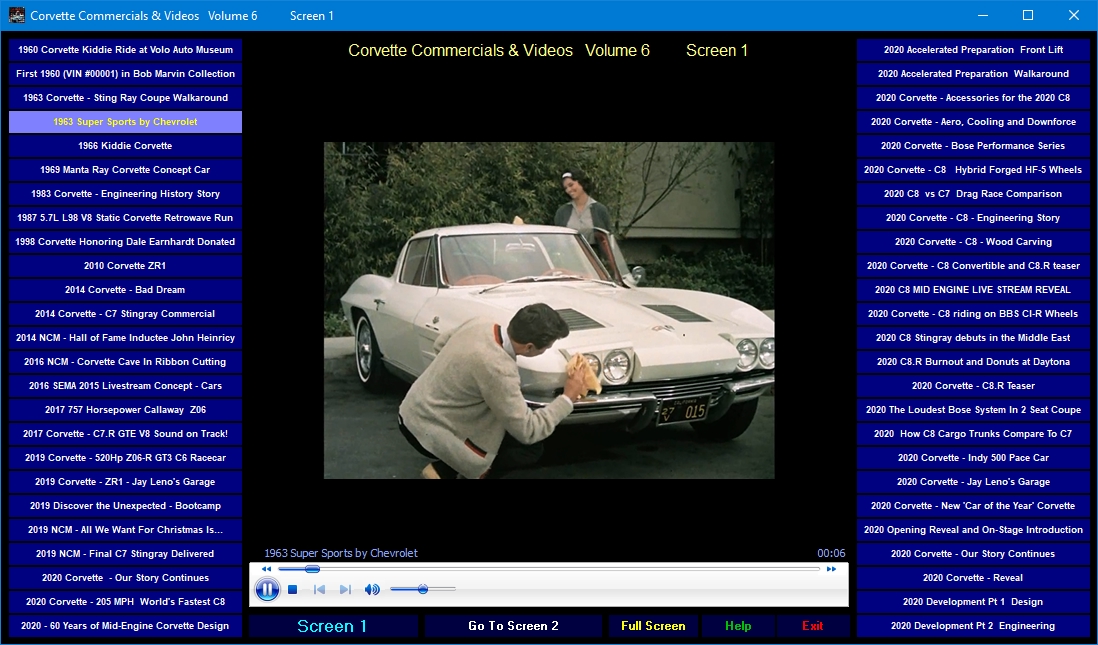This screenshot has width=1098, height=645.
Task: Play 1960 Corvette Kiddie Ride at Volo Auto Museum
Action: click(125, 50)
